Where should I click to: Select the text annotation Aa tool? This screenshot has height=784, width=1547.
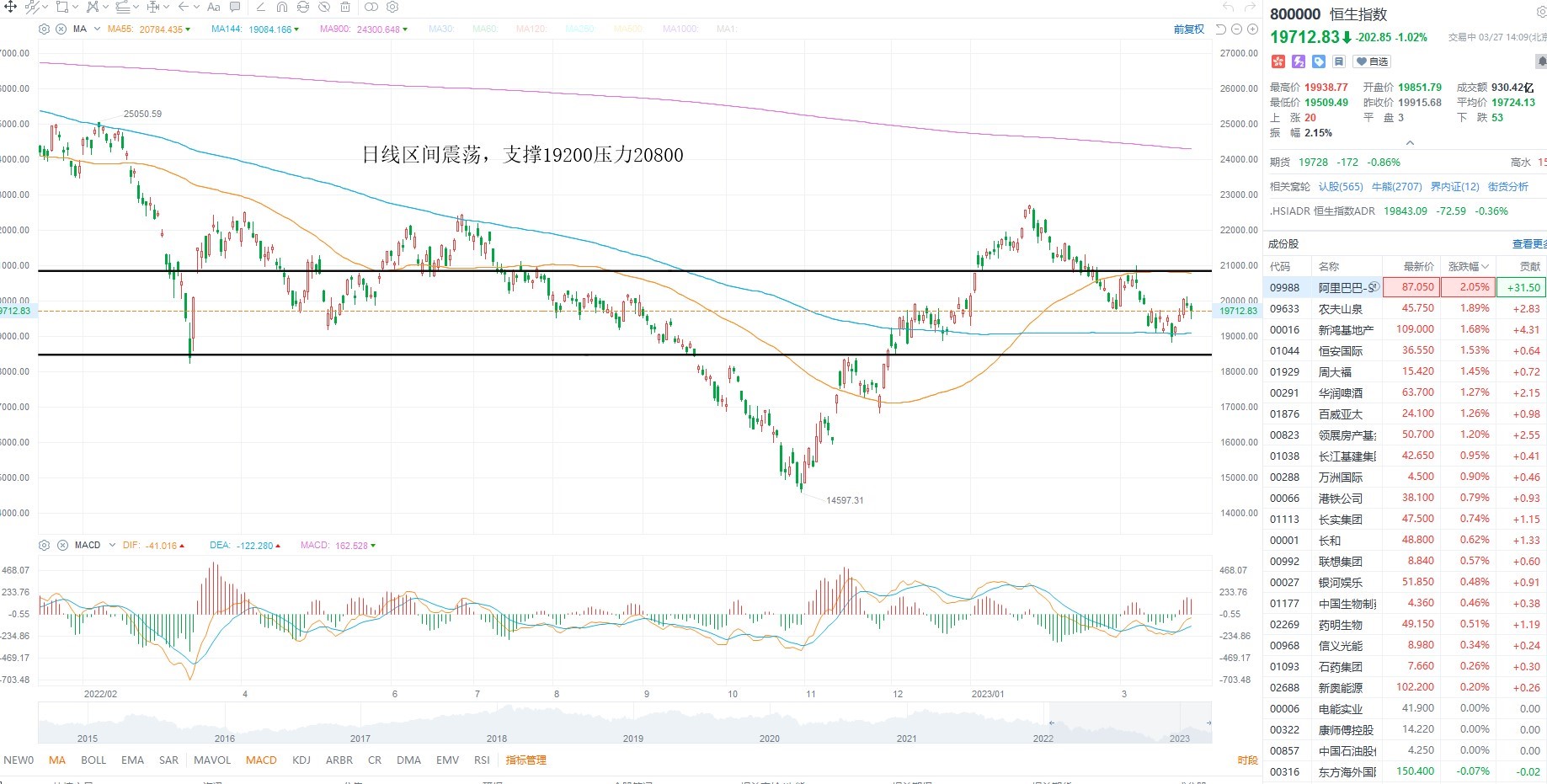(213, 7)
